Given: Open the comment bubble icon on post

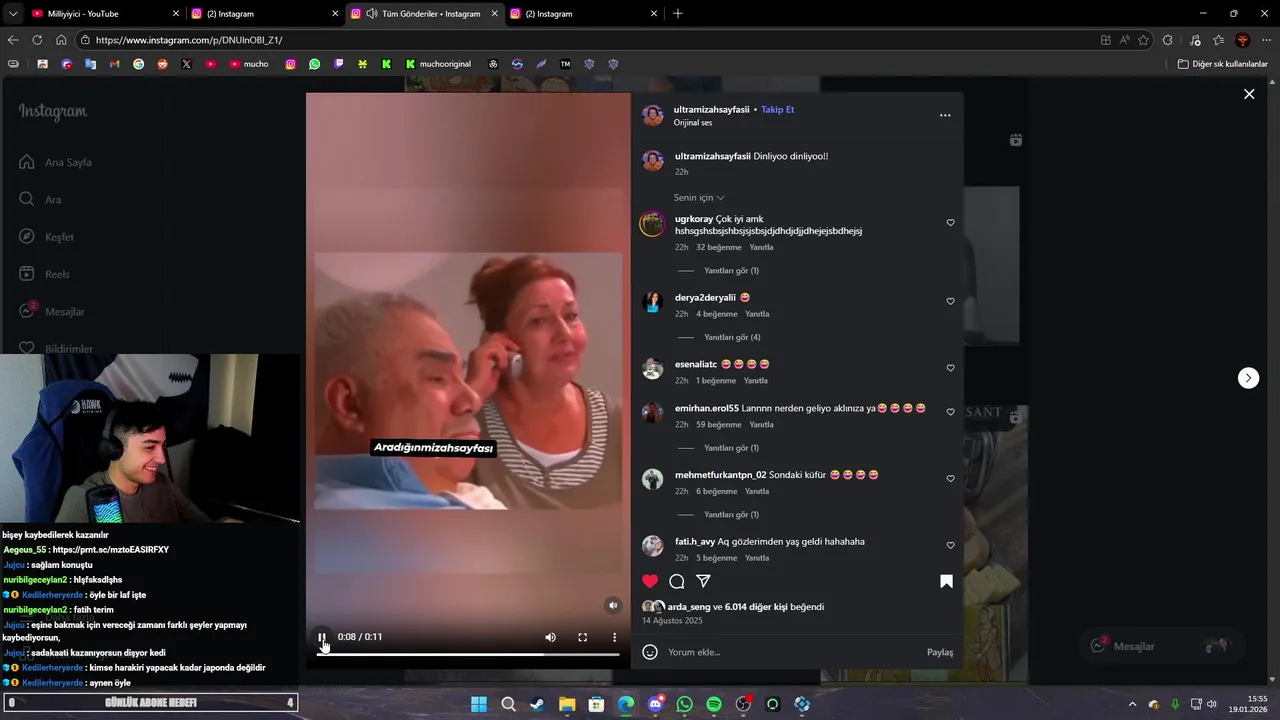Looking at the screenshot, I should (676, 581).
